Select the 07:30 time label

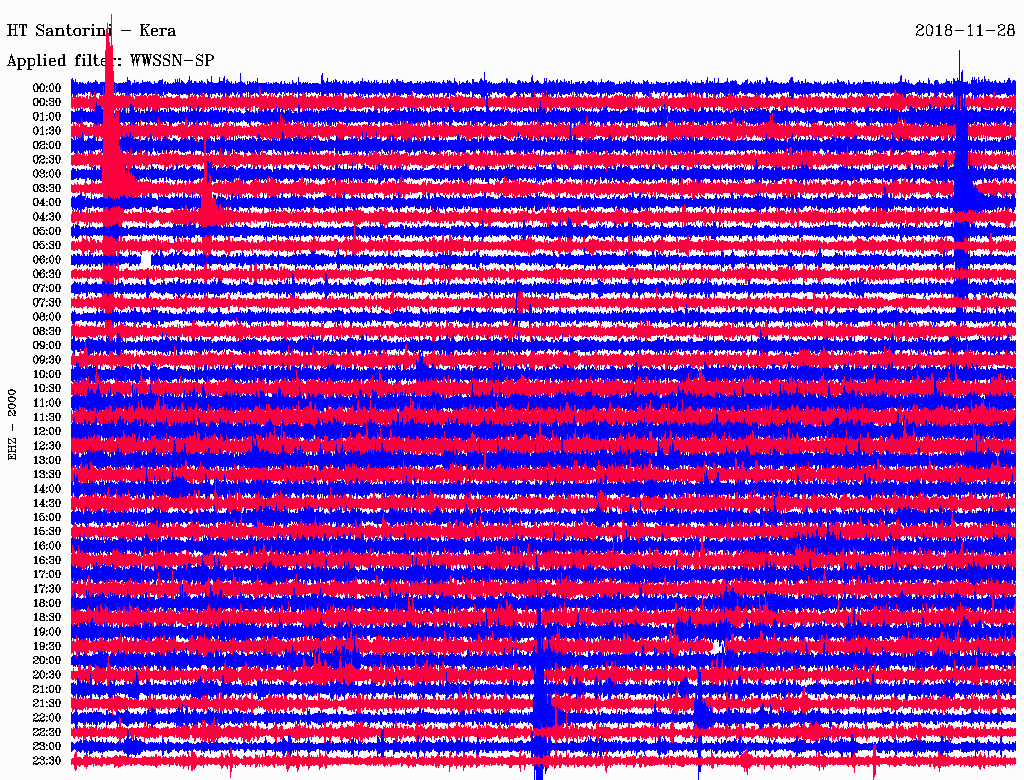(47, 302)
